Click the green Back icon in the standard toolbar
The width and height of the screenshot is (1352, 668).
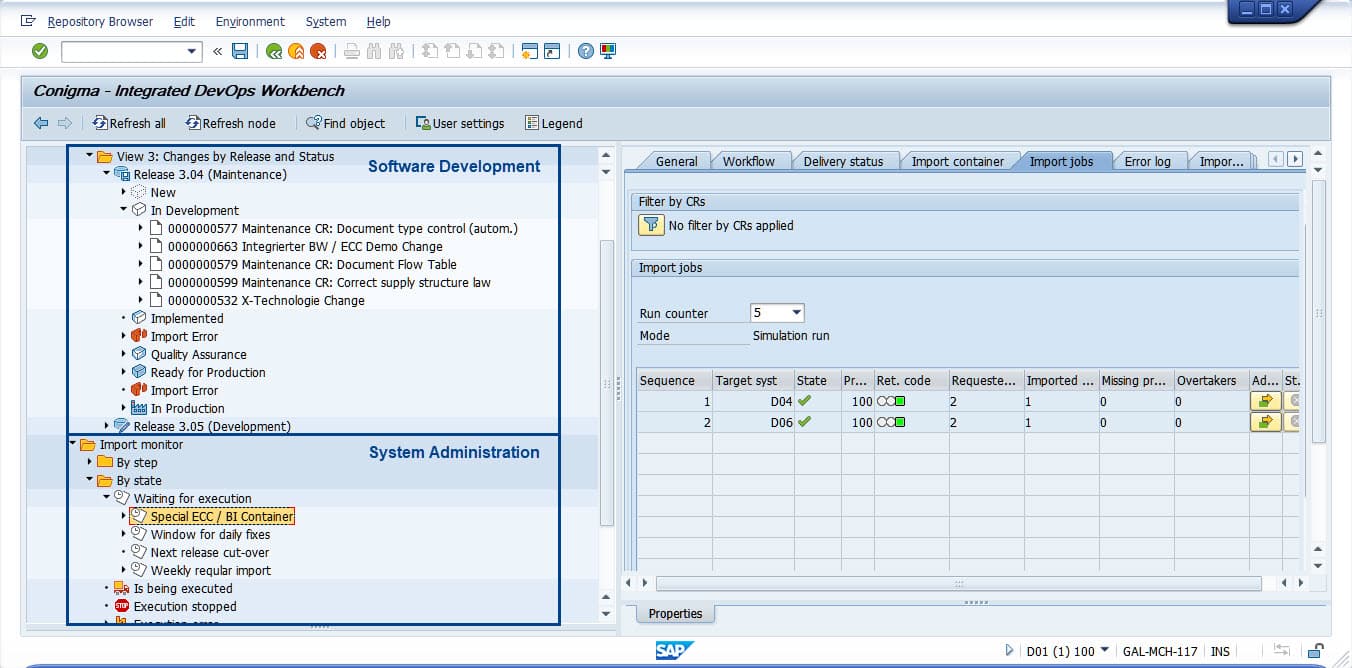274,51
